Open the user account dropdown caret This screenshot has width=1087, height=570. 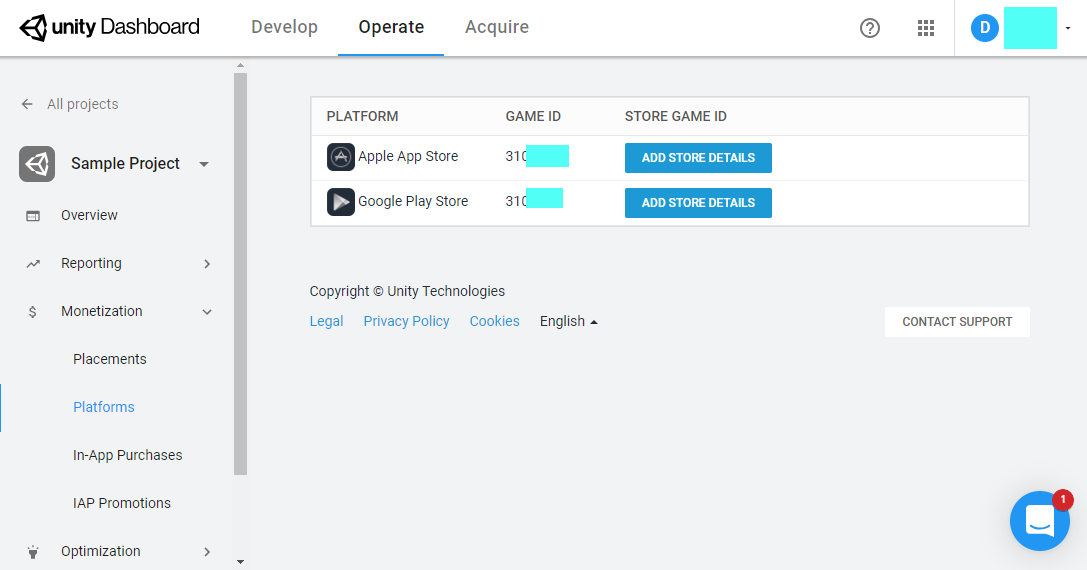click(1068, 28)
